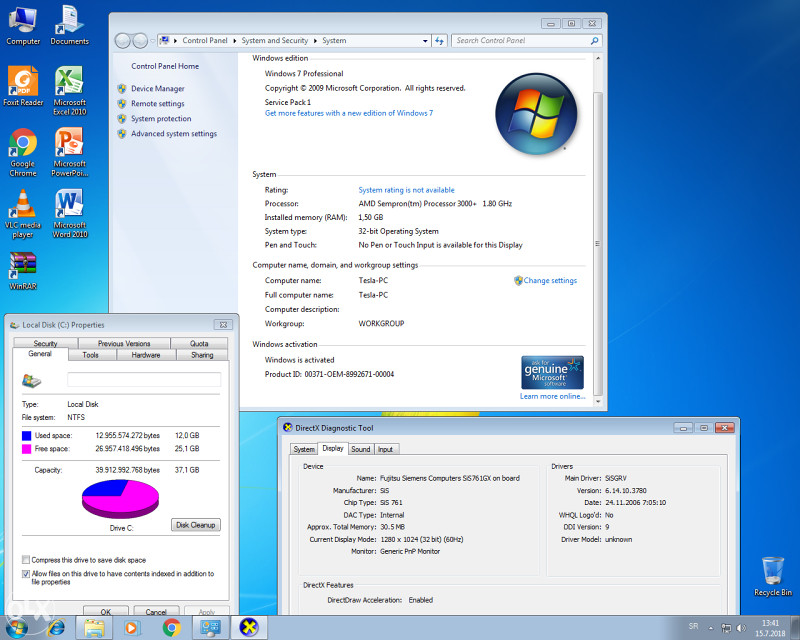The image size is (800, 640).
Task: Go forward in Control Panel window
Action: pos(140,41)
